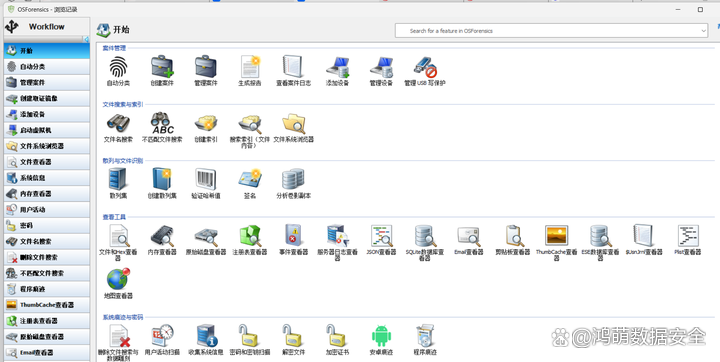Image resolution: width=720 pixels, height=362 pixels.
Task: Click the 创建案件 briefcase icon
Action: [162, 67]
